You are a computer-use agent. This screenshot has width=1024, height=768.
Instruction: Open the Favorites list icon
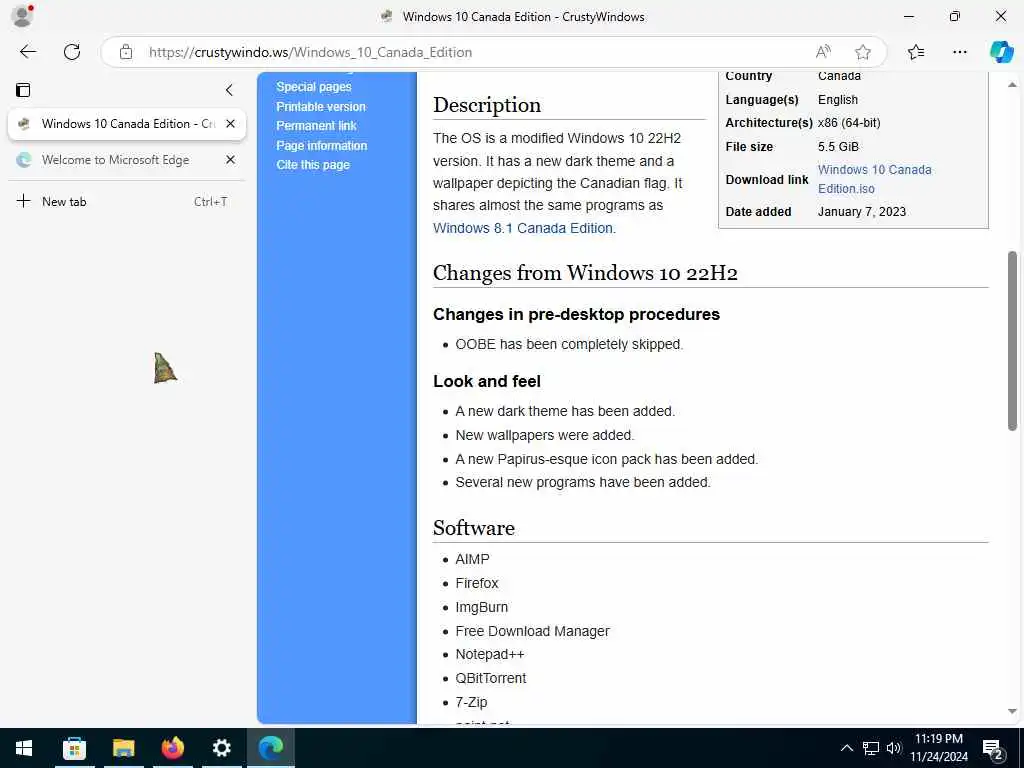[916, 52]
